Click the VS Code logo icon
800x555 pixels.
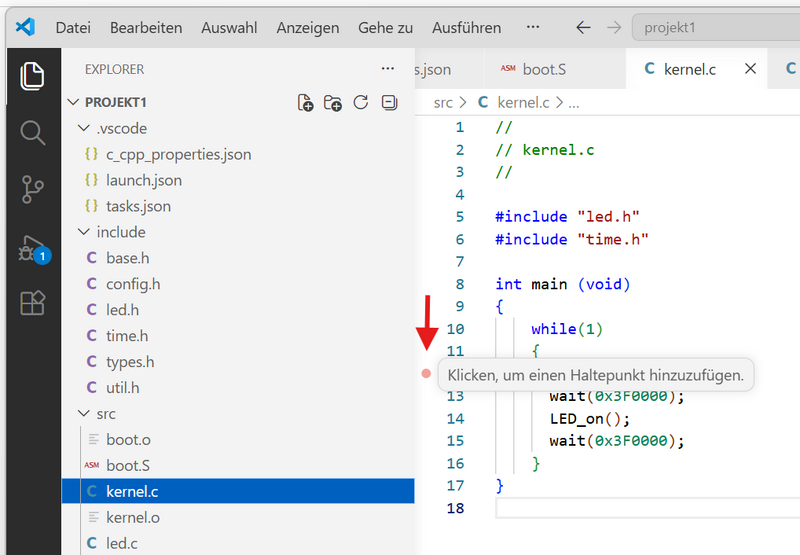coord(25,27)
